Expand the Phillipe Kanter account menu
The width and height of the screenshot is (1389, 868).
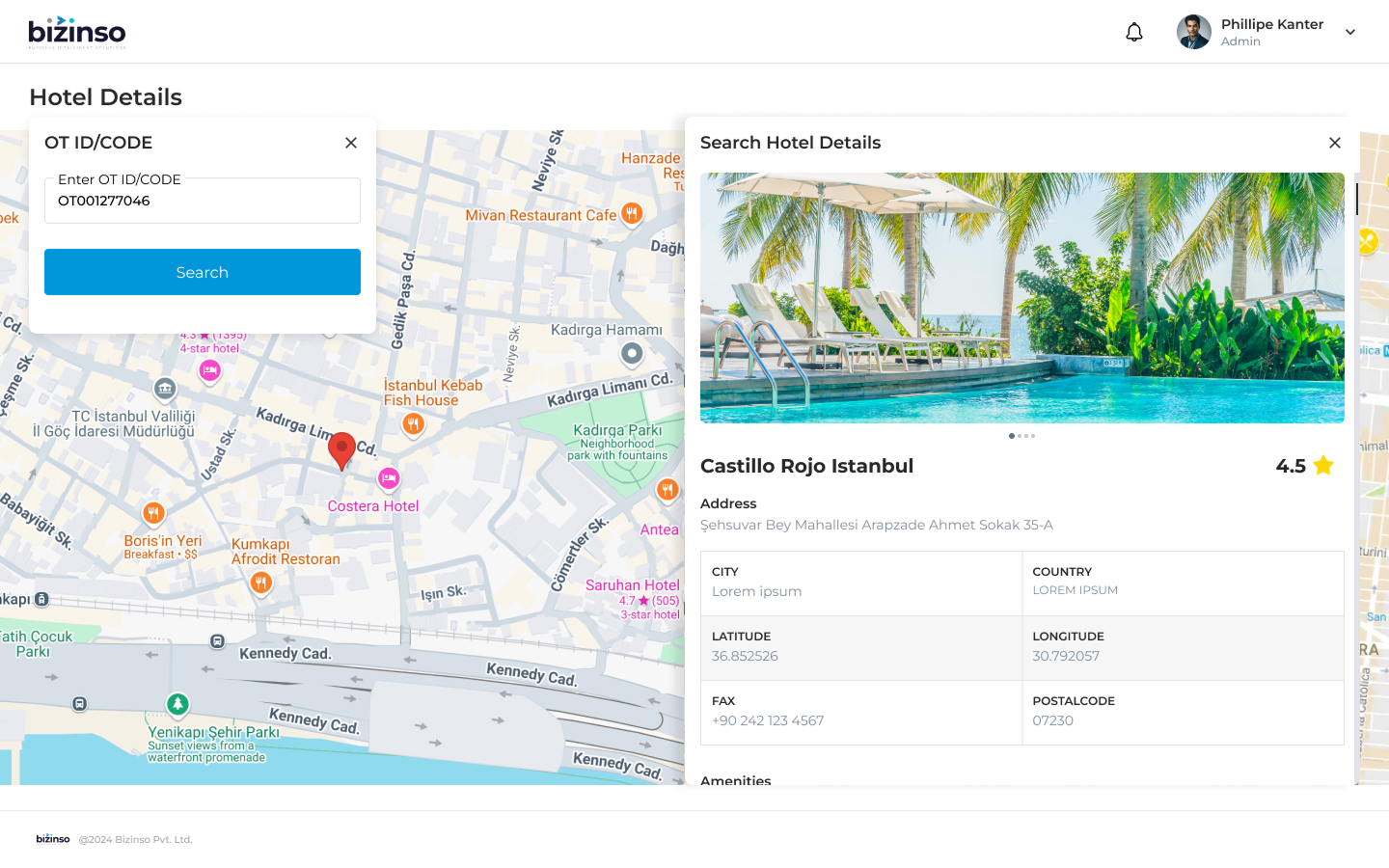(1350, 32)
